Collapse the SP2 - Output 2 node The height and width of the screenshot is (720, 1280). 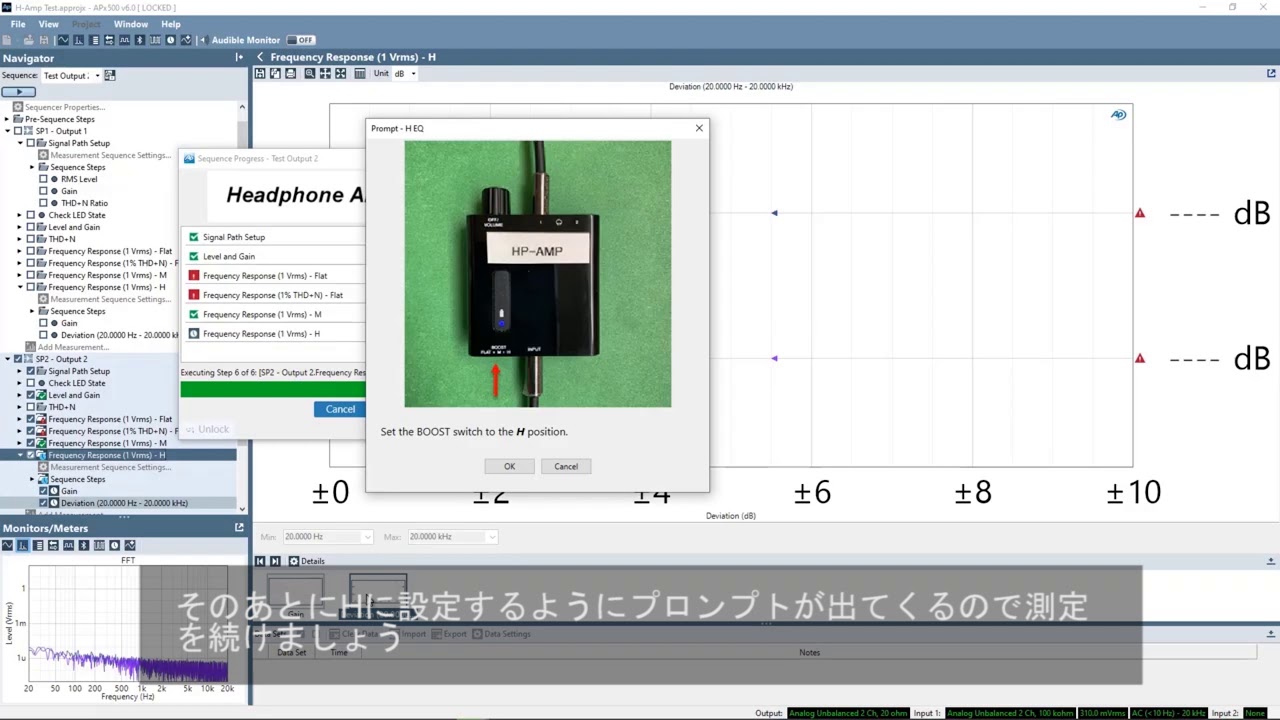click(x=6, y=359)
